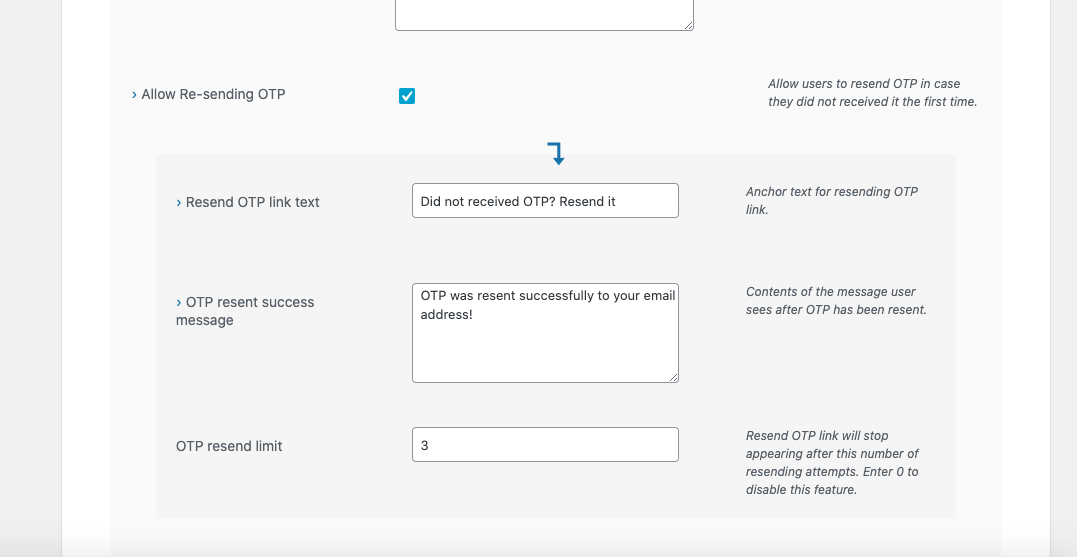Image resolution: width=1077 pixels, height=557 pixels.
Task: Focus the Resend OTP link text field
Action: 545,201
